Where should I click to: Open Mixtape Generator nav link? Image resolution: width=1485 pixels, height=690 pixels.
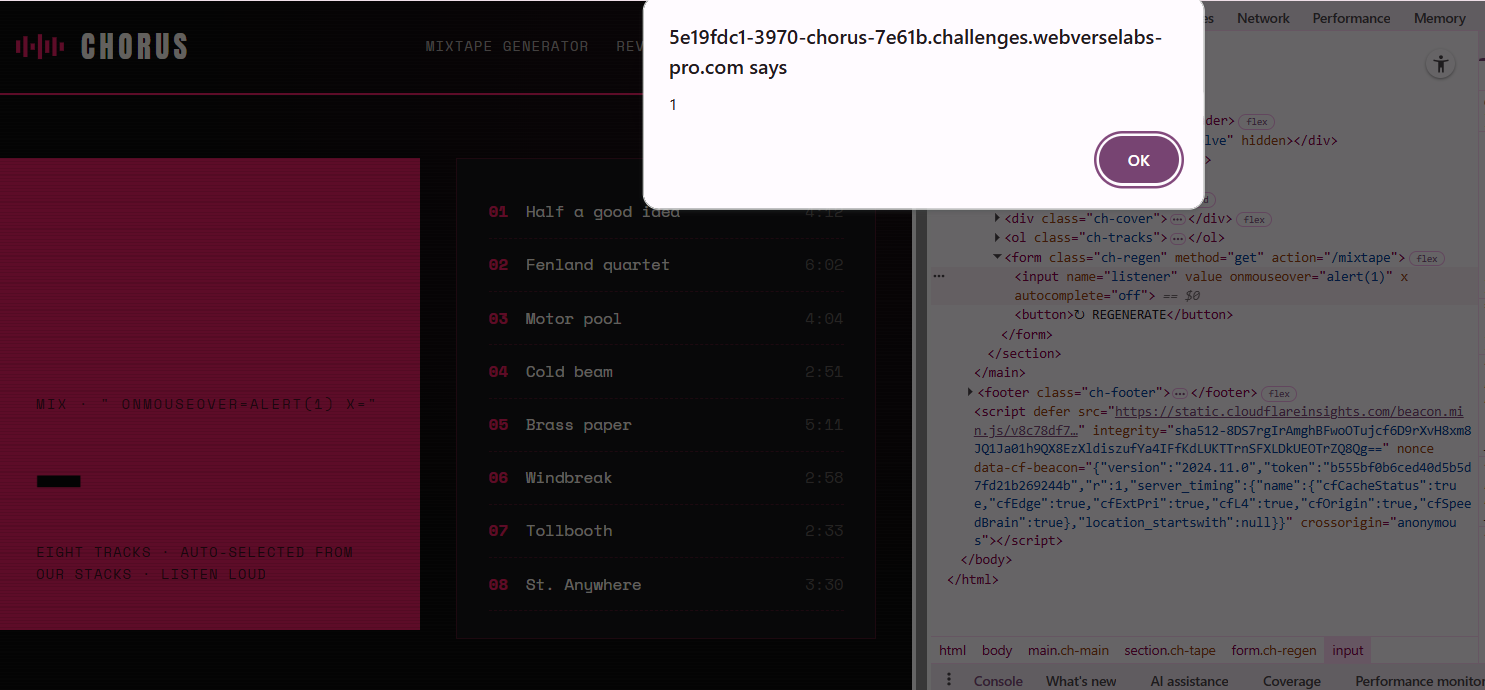tap(507, 46)
